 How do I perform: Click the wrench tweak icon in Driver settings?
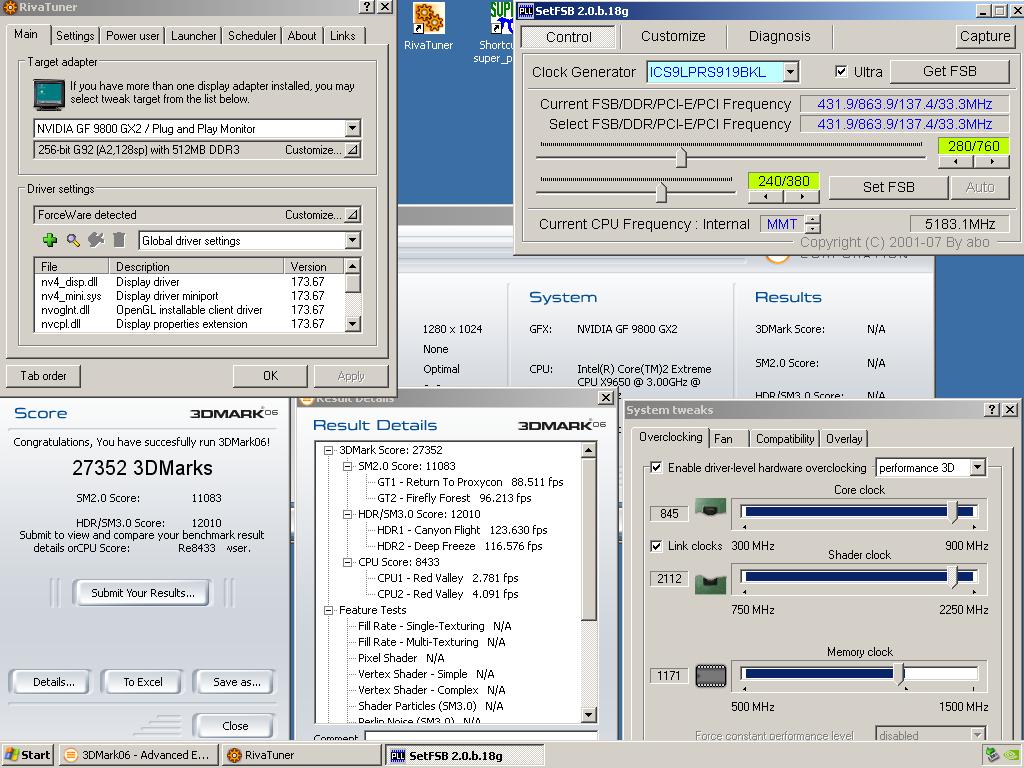96,240
